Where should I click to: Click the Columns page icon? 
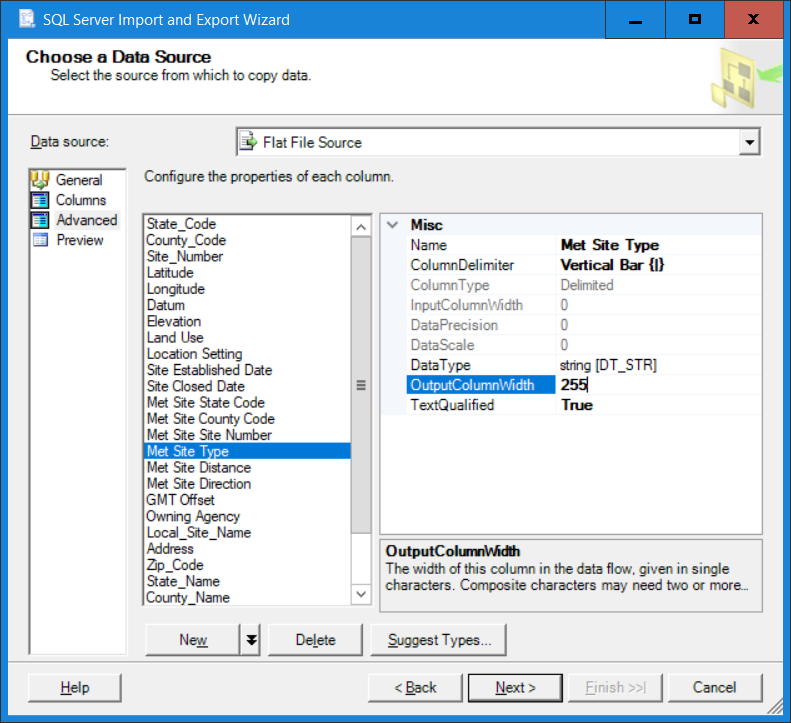[x=40, y=200]
